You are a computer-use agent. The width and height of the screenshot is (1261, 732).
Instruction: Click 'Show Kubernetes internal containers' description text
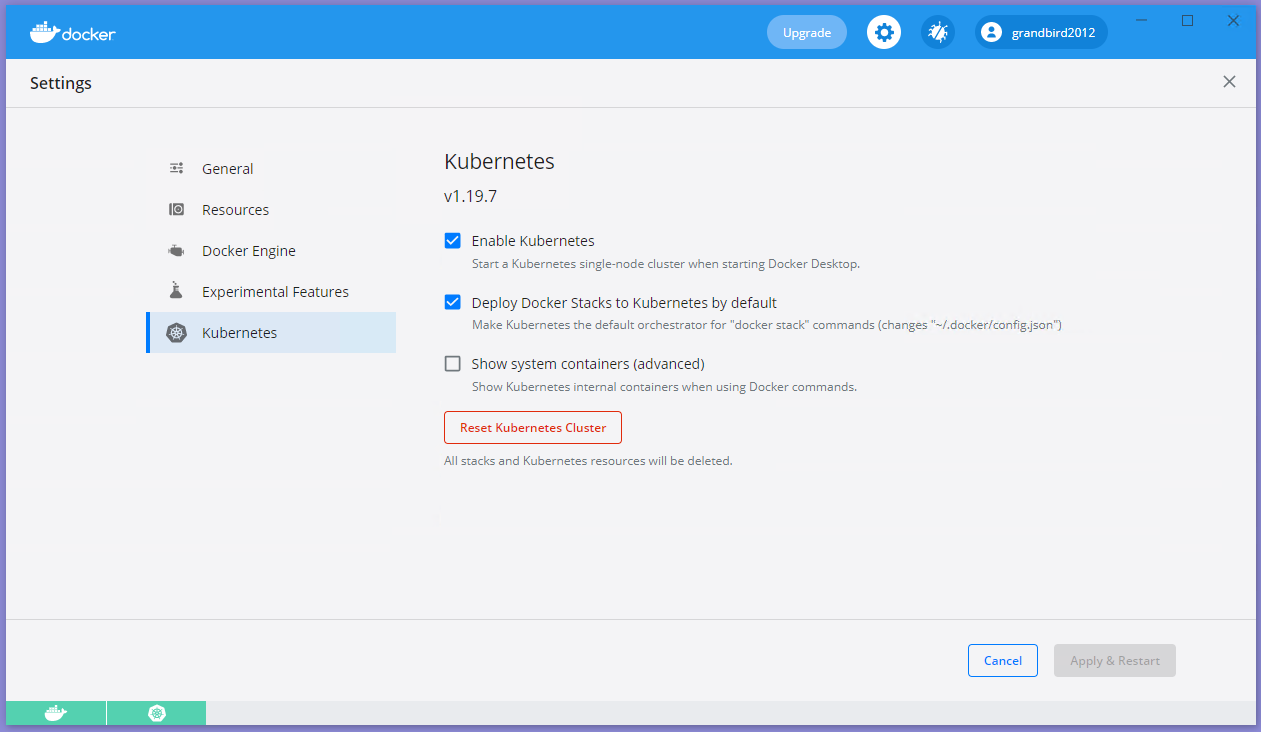tap(664, 386)
